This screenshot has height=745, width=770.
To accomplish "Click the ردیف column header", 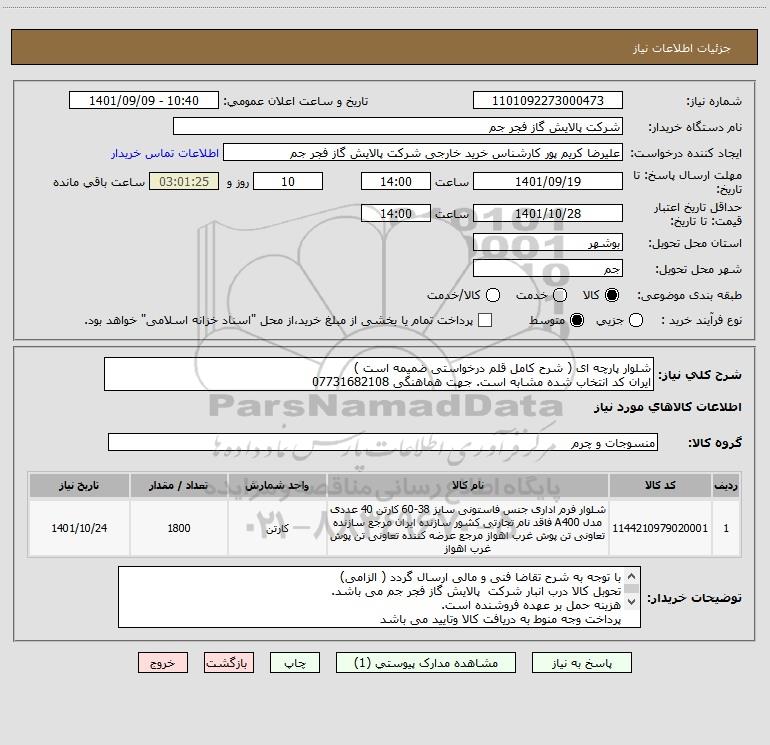I will (x=726, y=486).
